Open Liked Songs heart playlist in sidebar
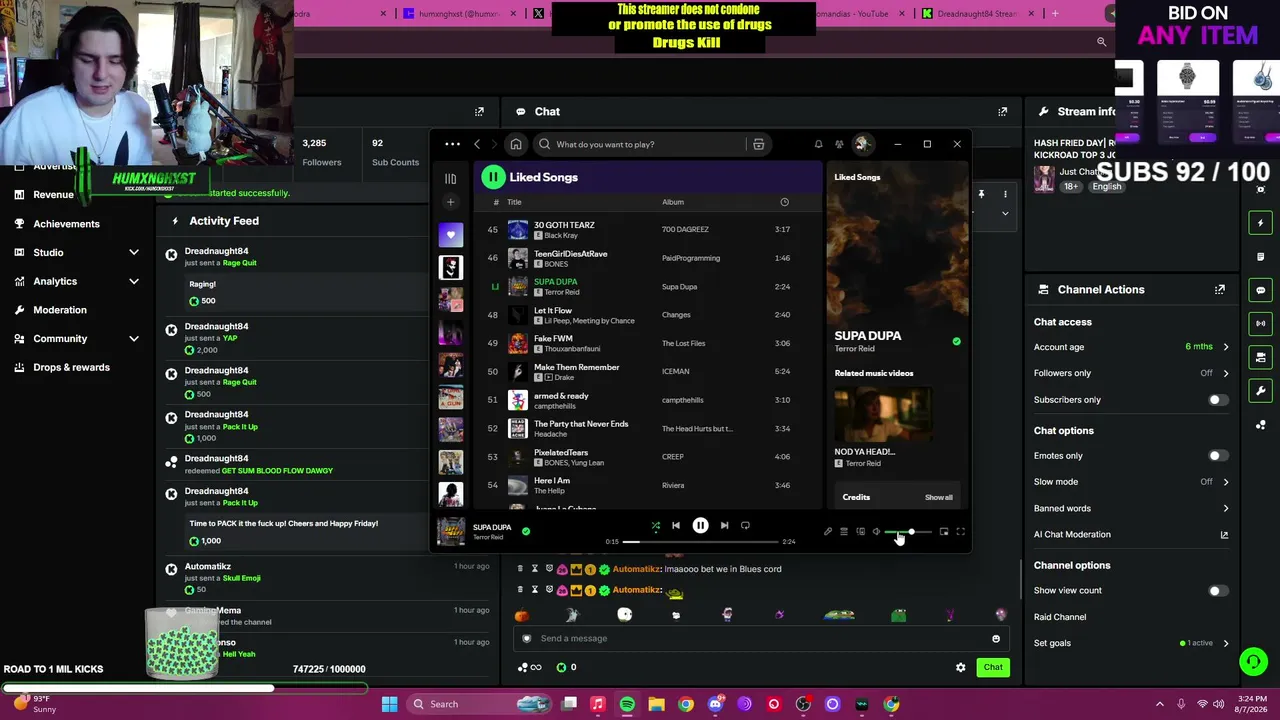 pyautogui.click(x=450, y=235)
